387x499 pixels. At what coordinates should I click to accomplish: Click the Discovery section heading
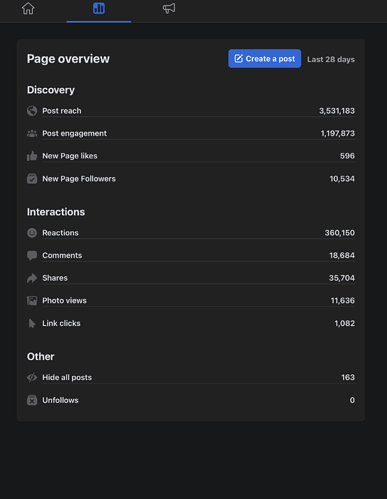pos(51,90)
